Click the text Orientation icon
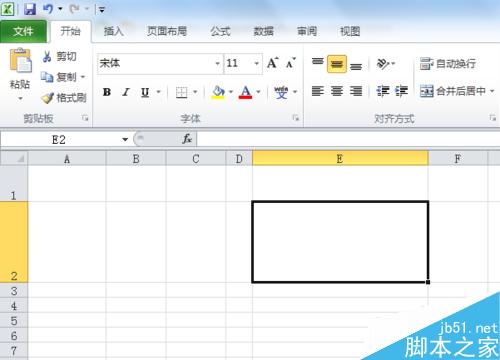500x360 pixels. 383,63
